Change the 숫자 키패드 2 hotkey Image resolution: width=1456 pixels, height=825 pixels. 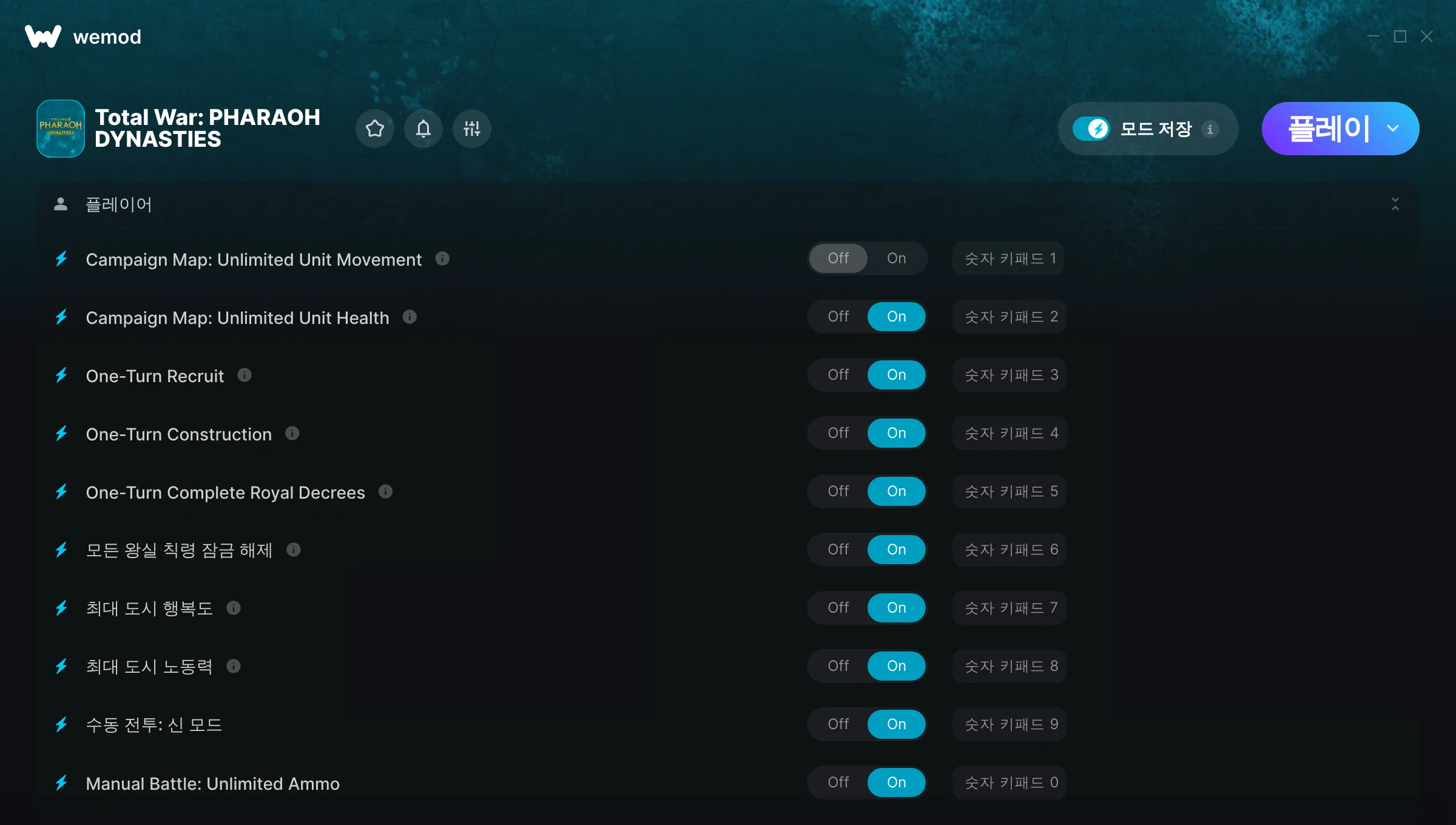click(x=1009, y=317)
